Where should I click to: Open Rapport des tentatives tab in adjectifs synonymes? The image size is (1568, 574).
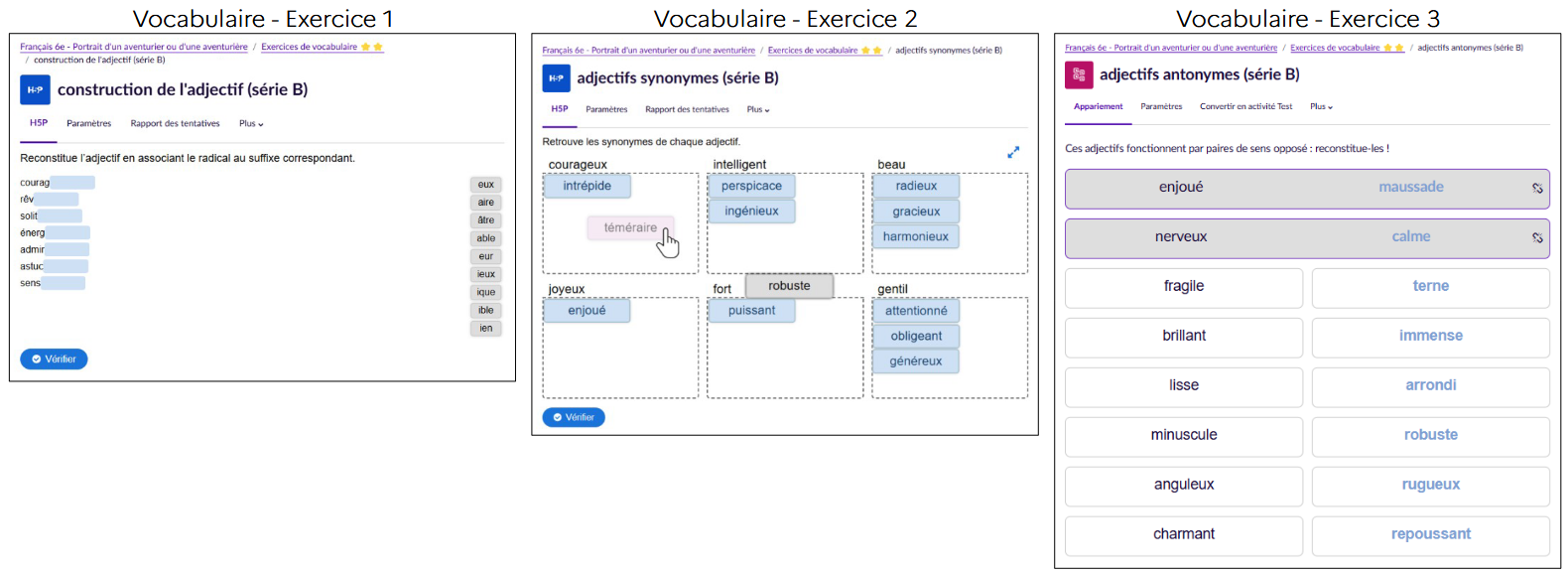click(687, 110)
